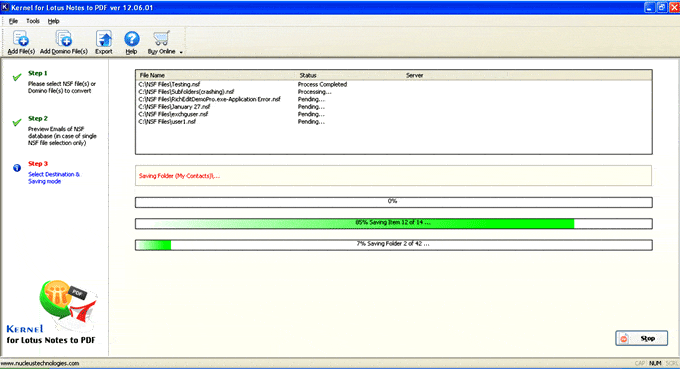Click the Step 3 blue info icon
Viewport: 680px width, 369px height.
tap(17, 168)
